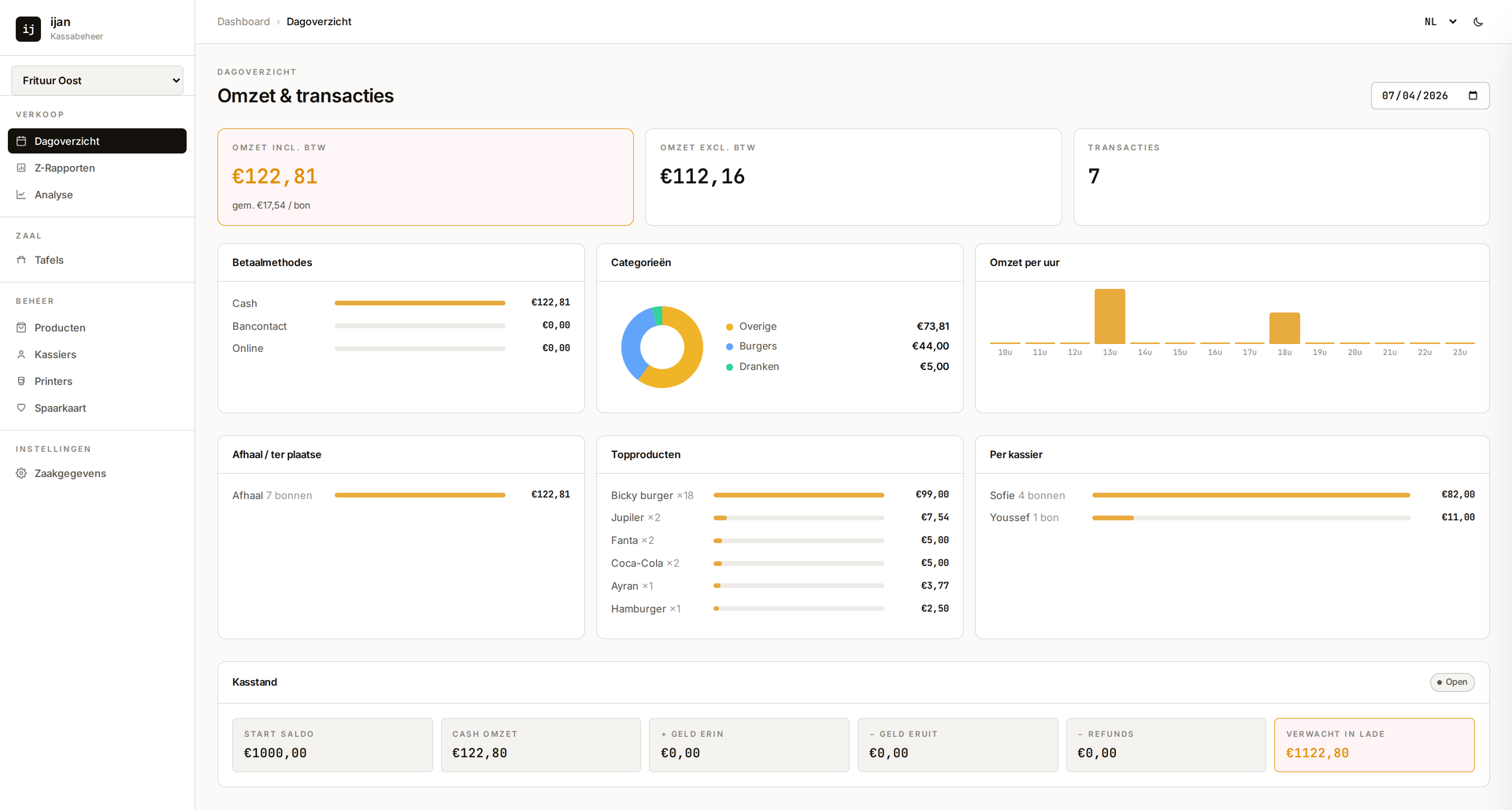
Task: Click the Overige amount €73,81
Action: coord(932,327)
